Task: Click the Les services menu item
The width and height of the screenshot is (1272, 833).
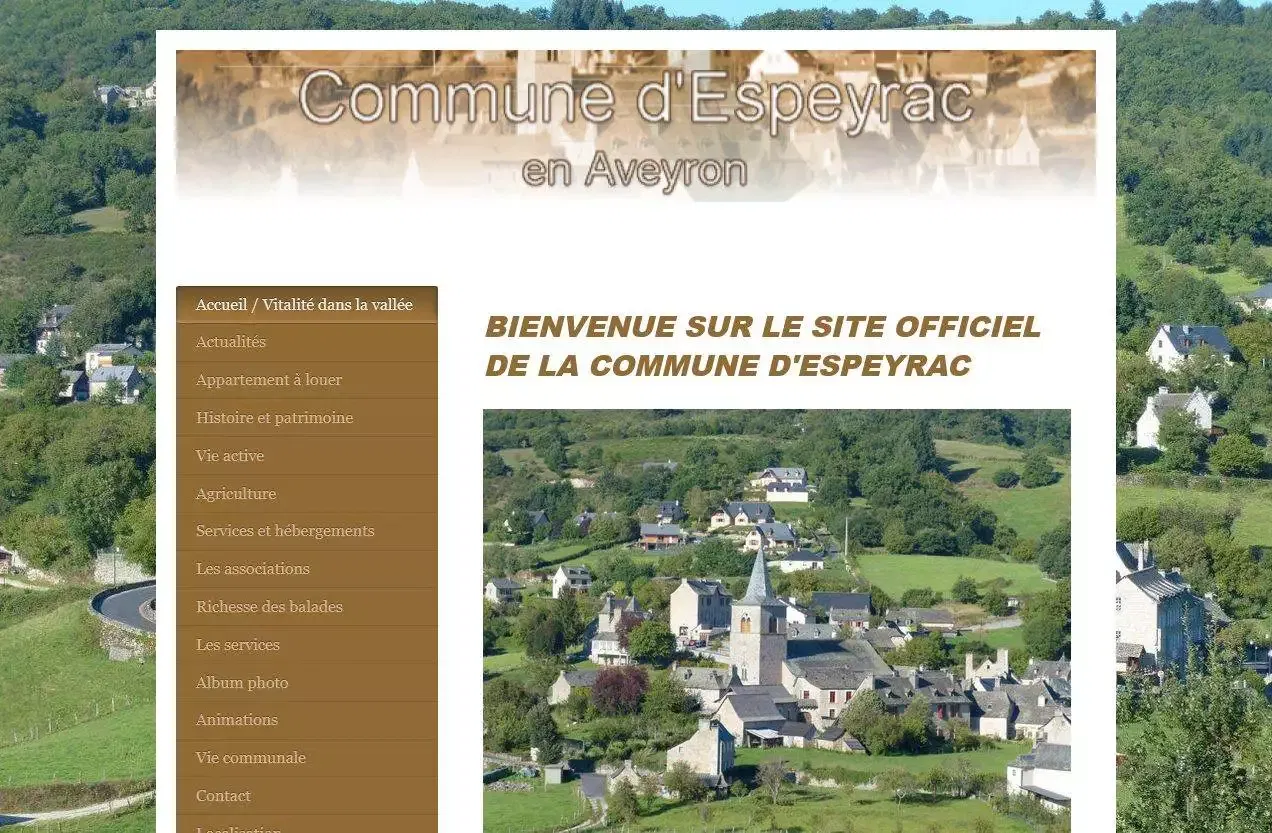Action: tap(238, 645)
